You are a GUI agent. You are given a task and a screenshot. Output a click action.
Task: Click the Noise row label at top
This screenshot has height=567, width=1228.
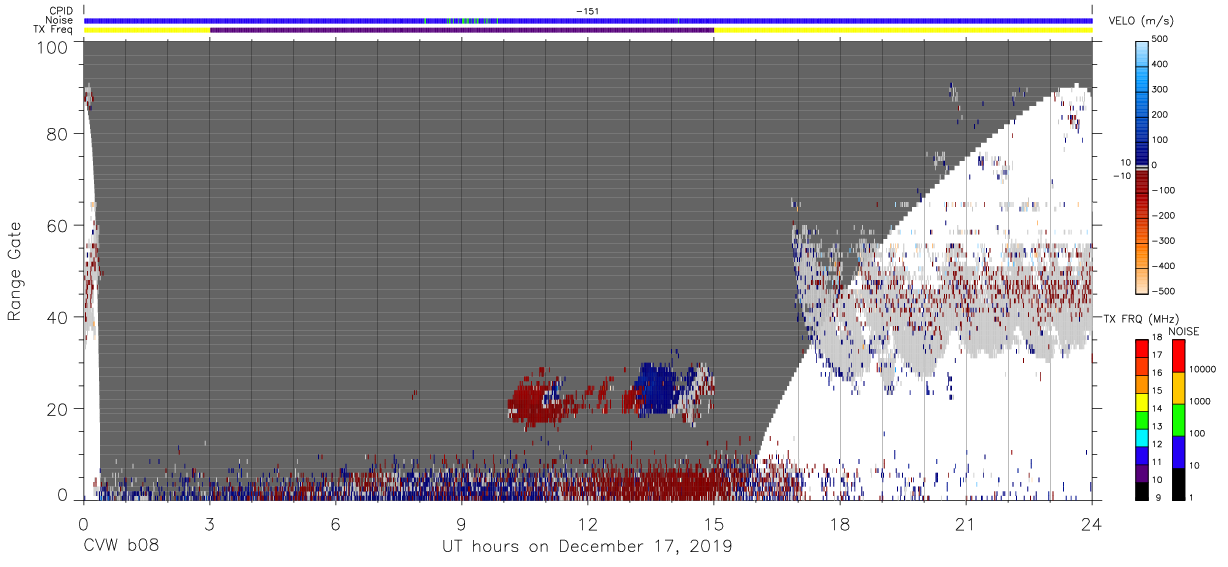[59, 20]
